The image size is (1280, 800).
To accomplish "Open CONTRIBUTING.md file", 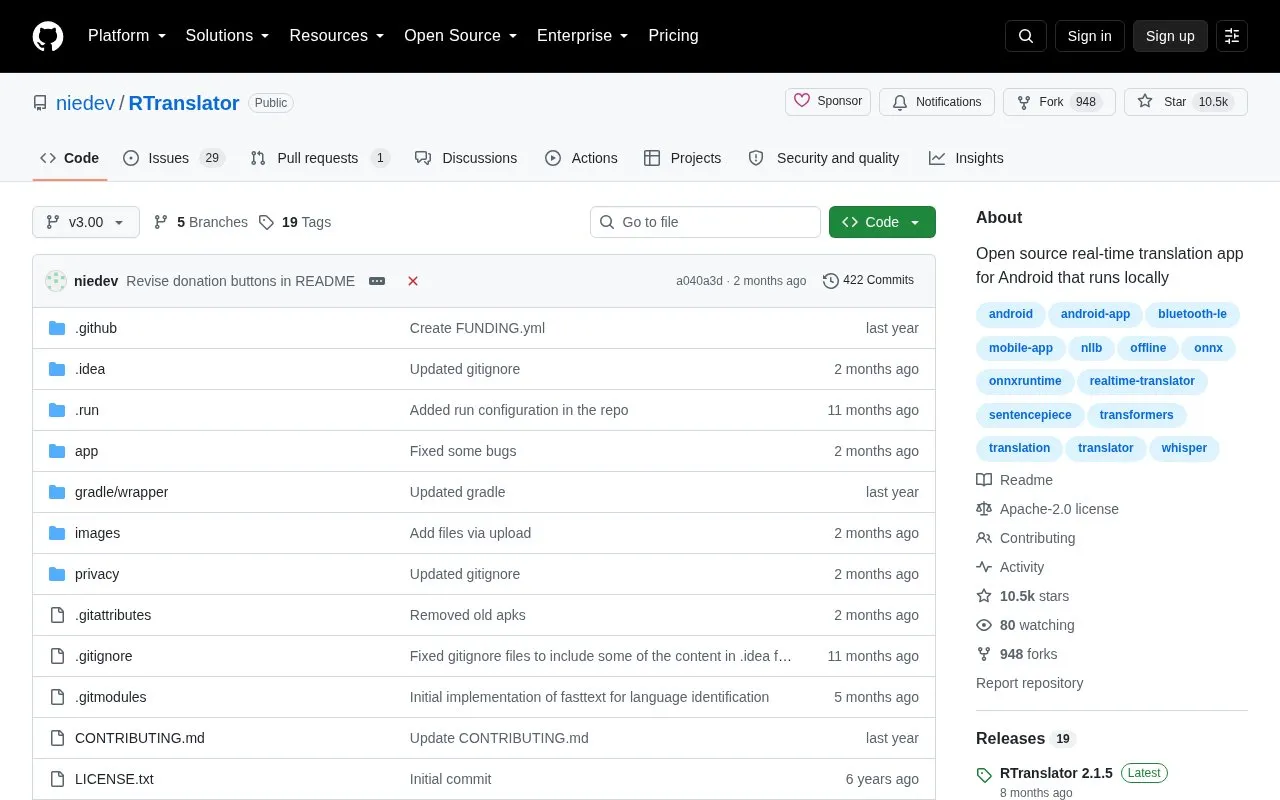I will (x=140, y=738).
